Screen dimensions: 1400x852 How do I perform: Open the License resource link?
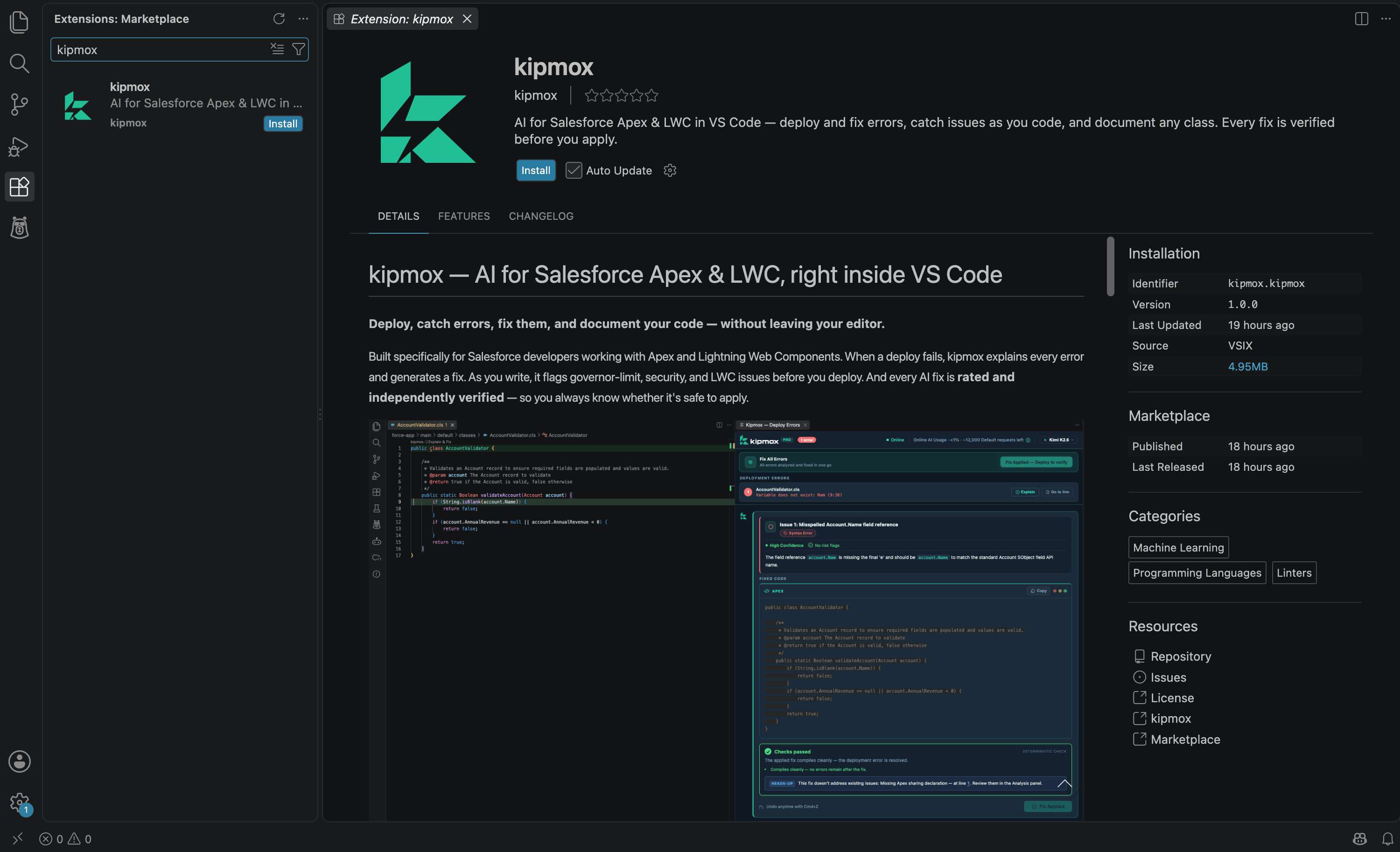tap(1172, 698)
